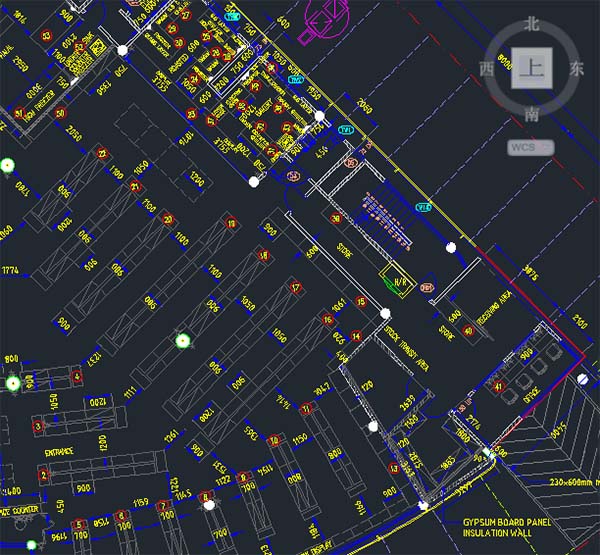Screen dimensions: 600x555
Task: Click the ViewCube top face 上
Action: [530, 69]
